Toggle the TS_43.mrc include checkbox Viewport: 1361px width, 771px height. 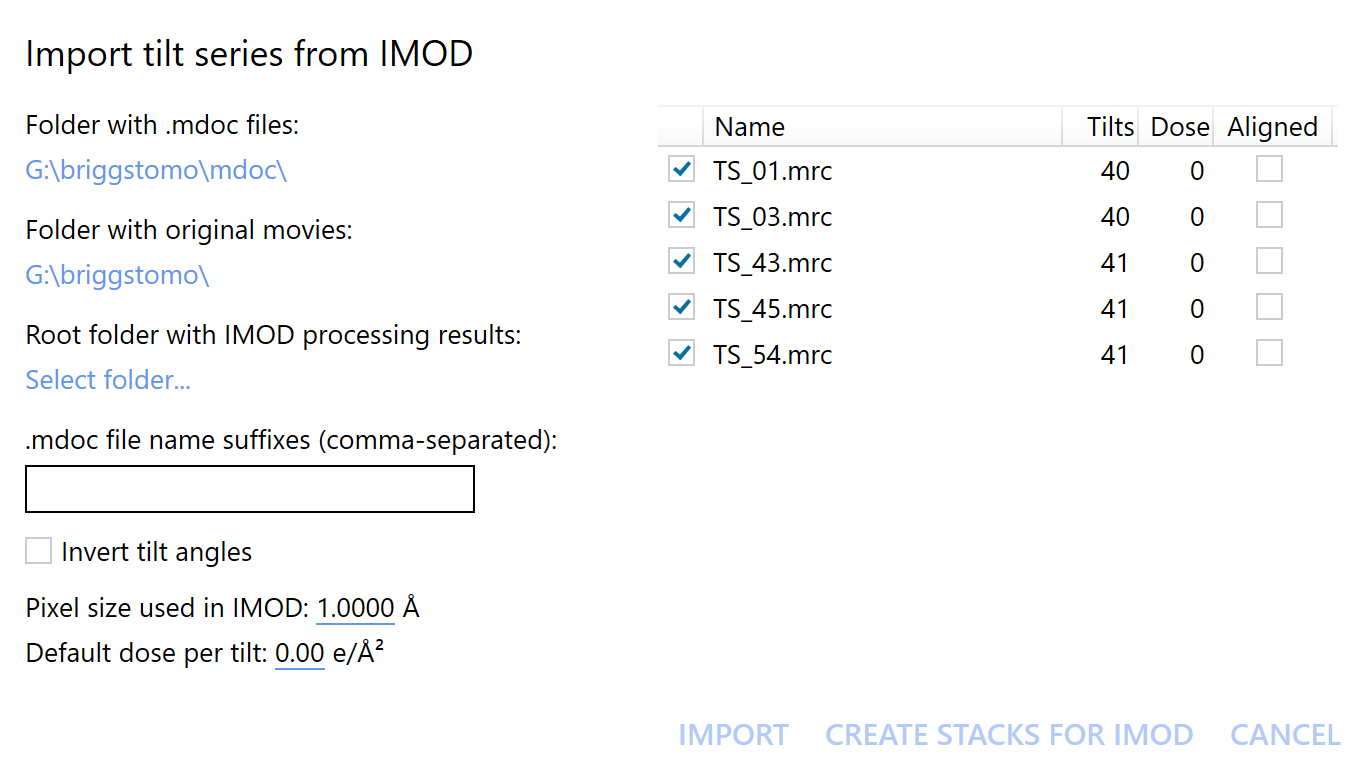(681, 261)
